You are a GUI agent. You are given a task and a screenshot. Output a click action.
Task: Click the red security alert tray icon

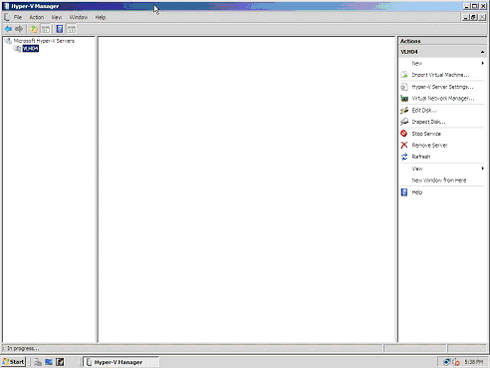click(x=456, y=362)
